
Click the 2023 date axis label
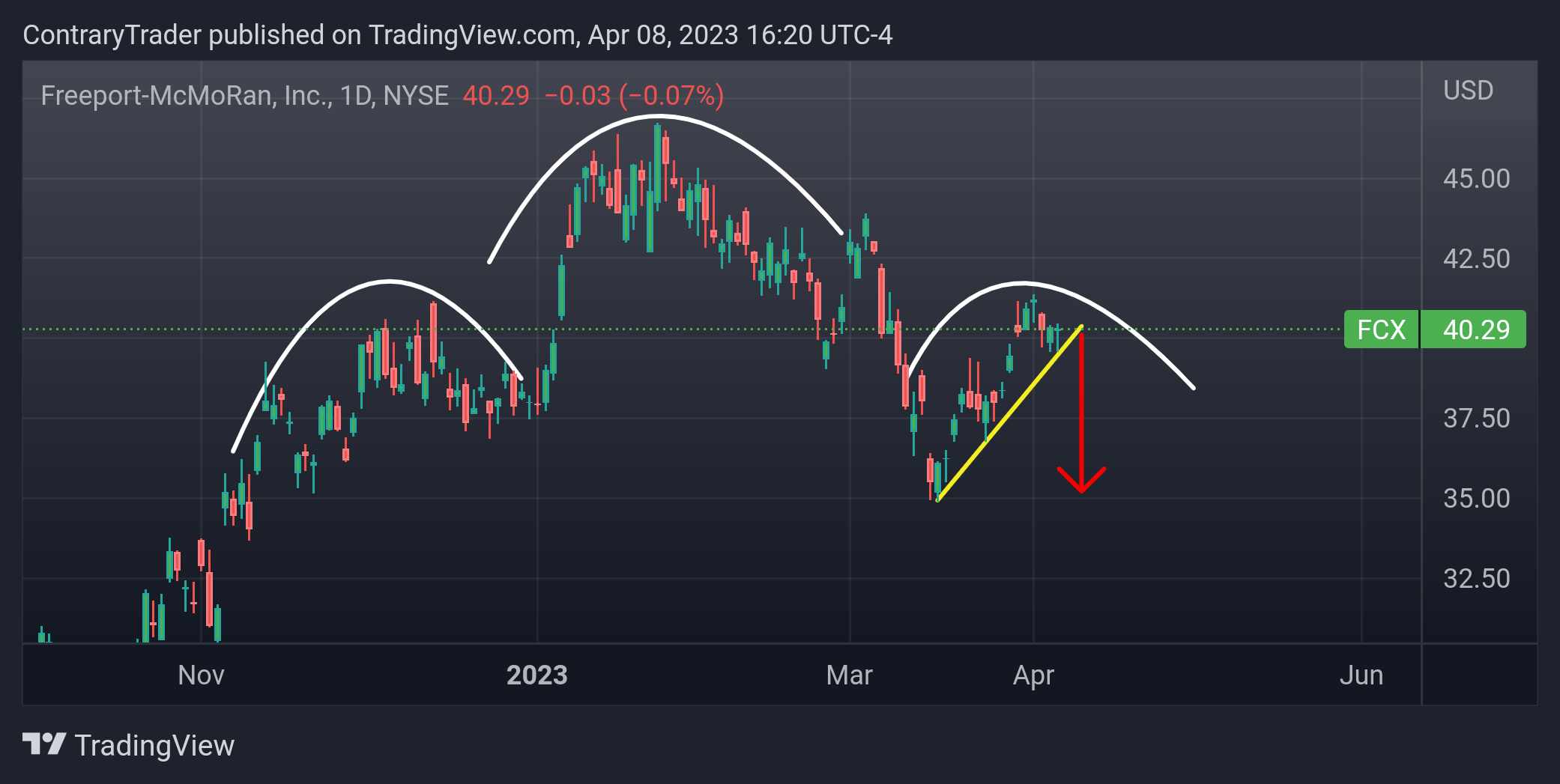(536, 675)
